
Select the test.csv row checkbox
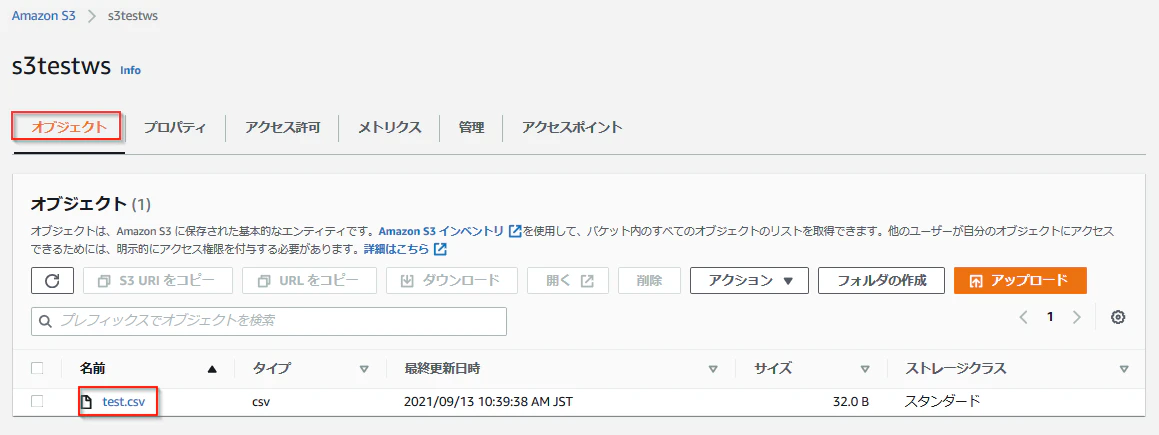pyautogui.click(x=38, y=402)
